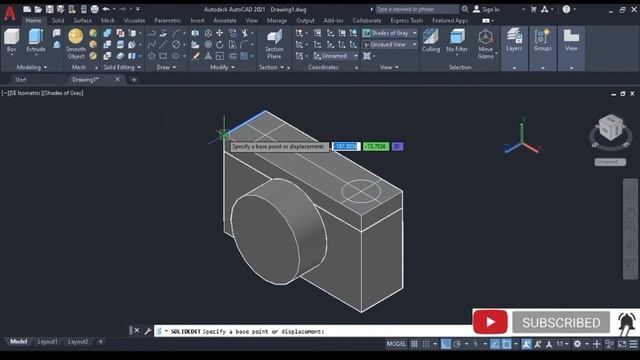
Task: Switch to Layout1 tab
Action: (47, 342)
